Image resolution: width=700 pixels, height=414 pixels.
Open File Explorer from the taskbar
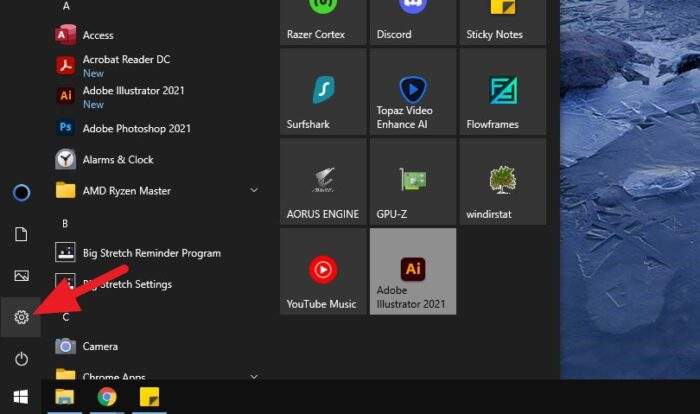(65, 397)
